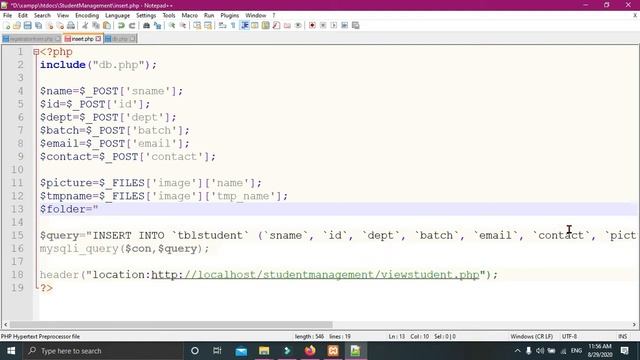640x360 pixels.
Task: Click the horizontal scrollbar right arrow
Action: [634, 324]
